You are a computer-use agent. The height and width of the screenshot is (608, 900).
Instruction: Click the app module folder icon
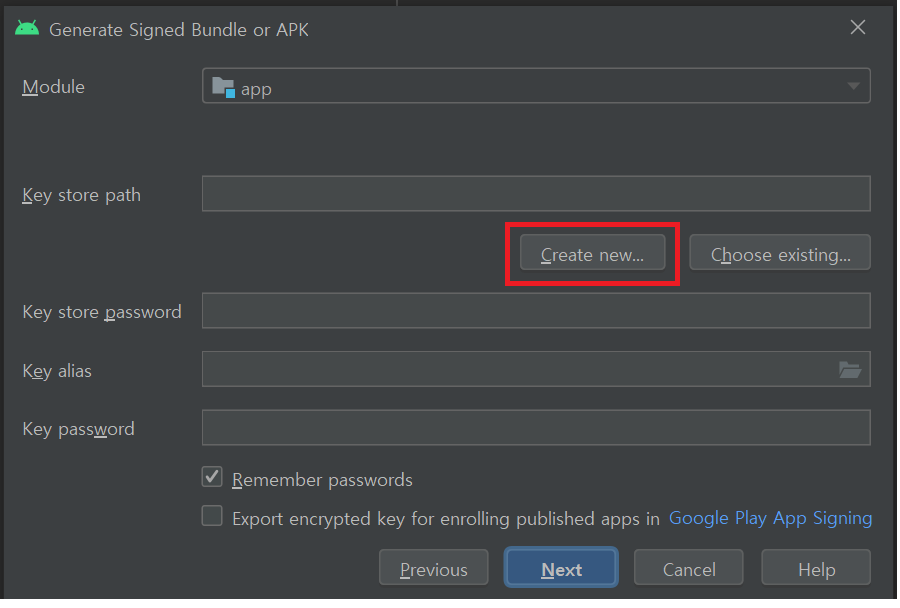(x=223, y=87)
